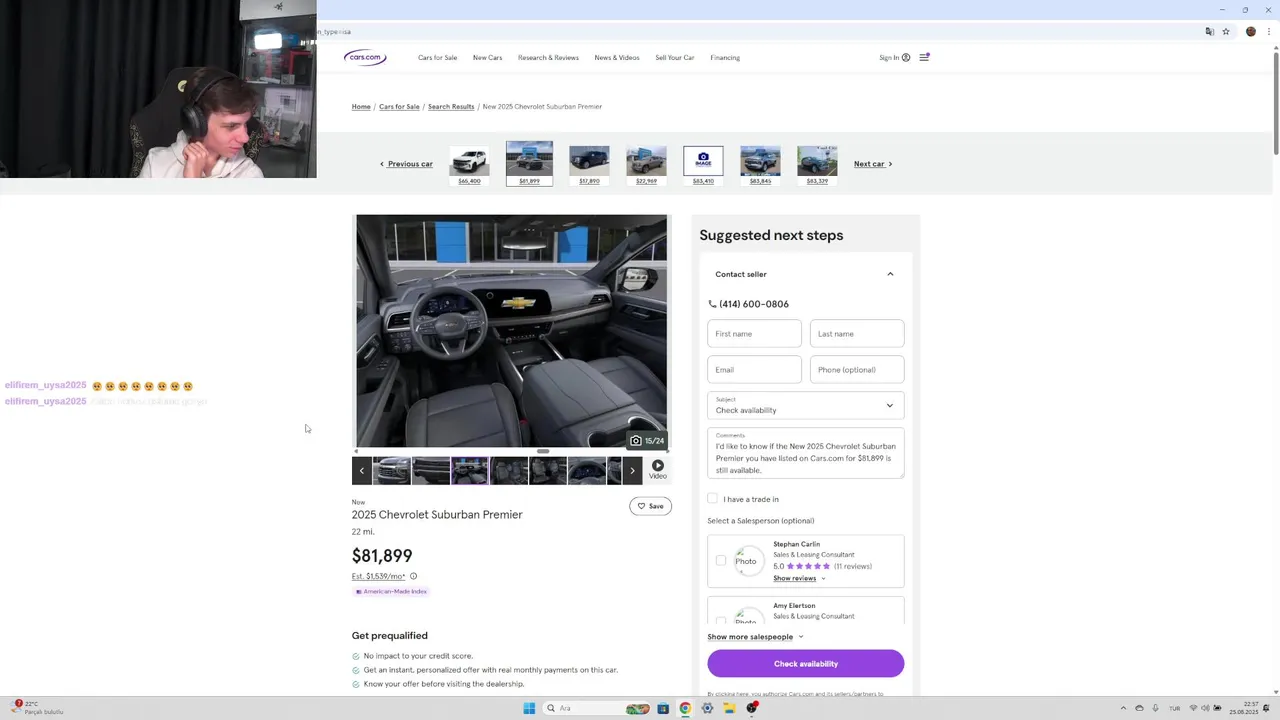Open the notification bell in taskbar

pos(1267,708)
